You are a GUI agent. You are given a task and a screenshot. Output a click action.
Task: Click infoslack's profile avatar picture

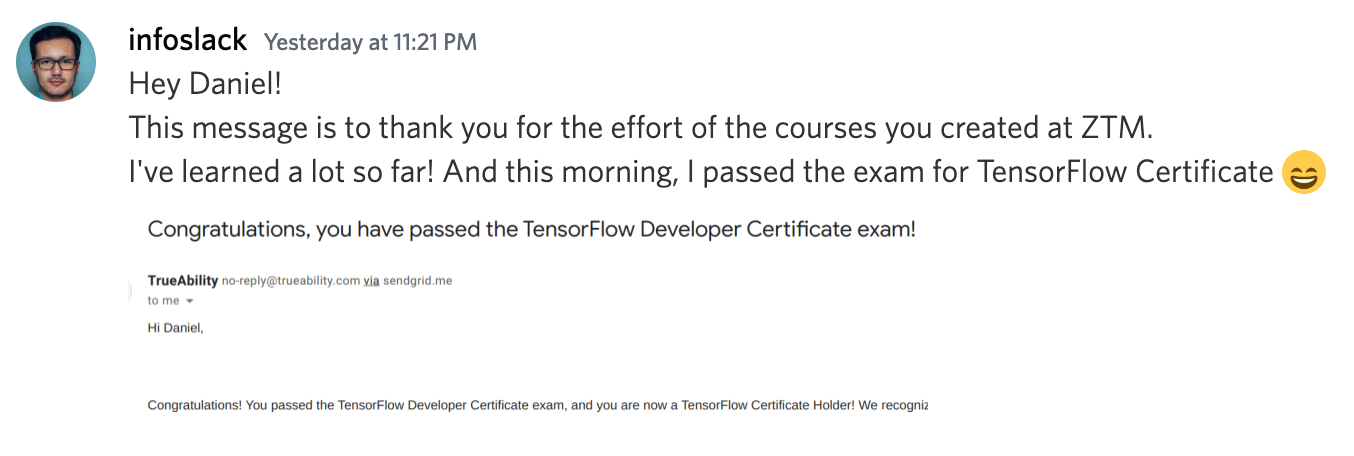coord(56,62)
